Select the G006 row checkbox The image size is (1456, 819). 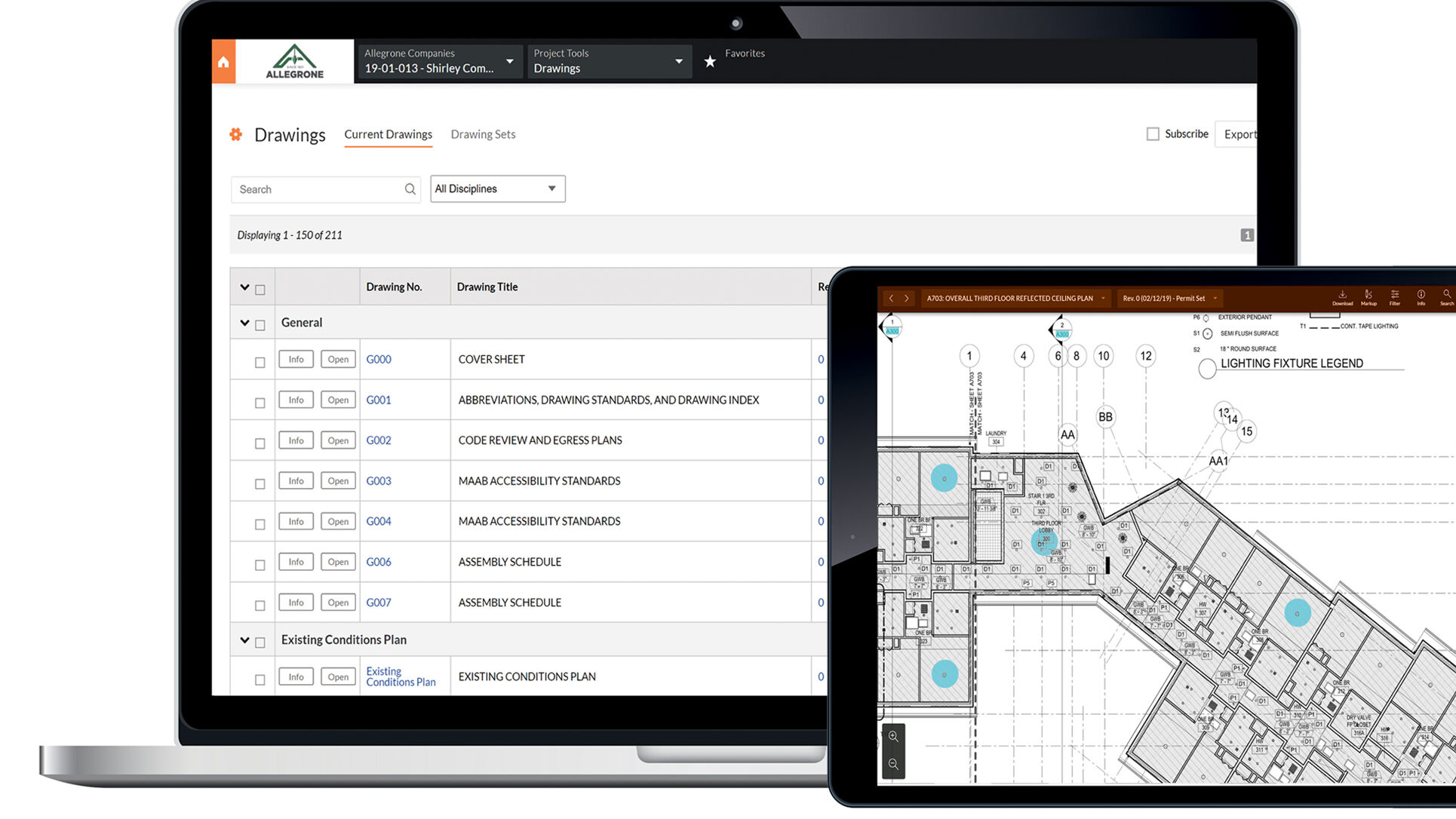pyautogui.click(x=260, y=565)
